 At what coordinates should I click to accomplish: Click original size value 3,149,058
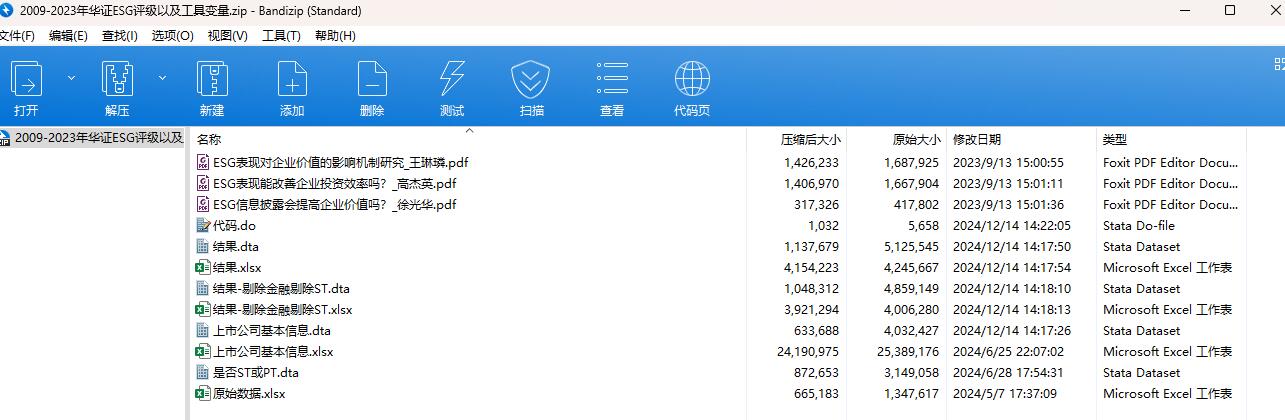(911, 372)
